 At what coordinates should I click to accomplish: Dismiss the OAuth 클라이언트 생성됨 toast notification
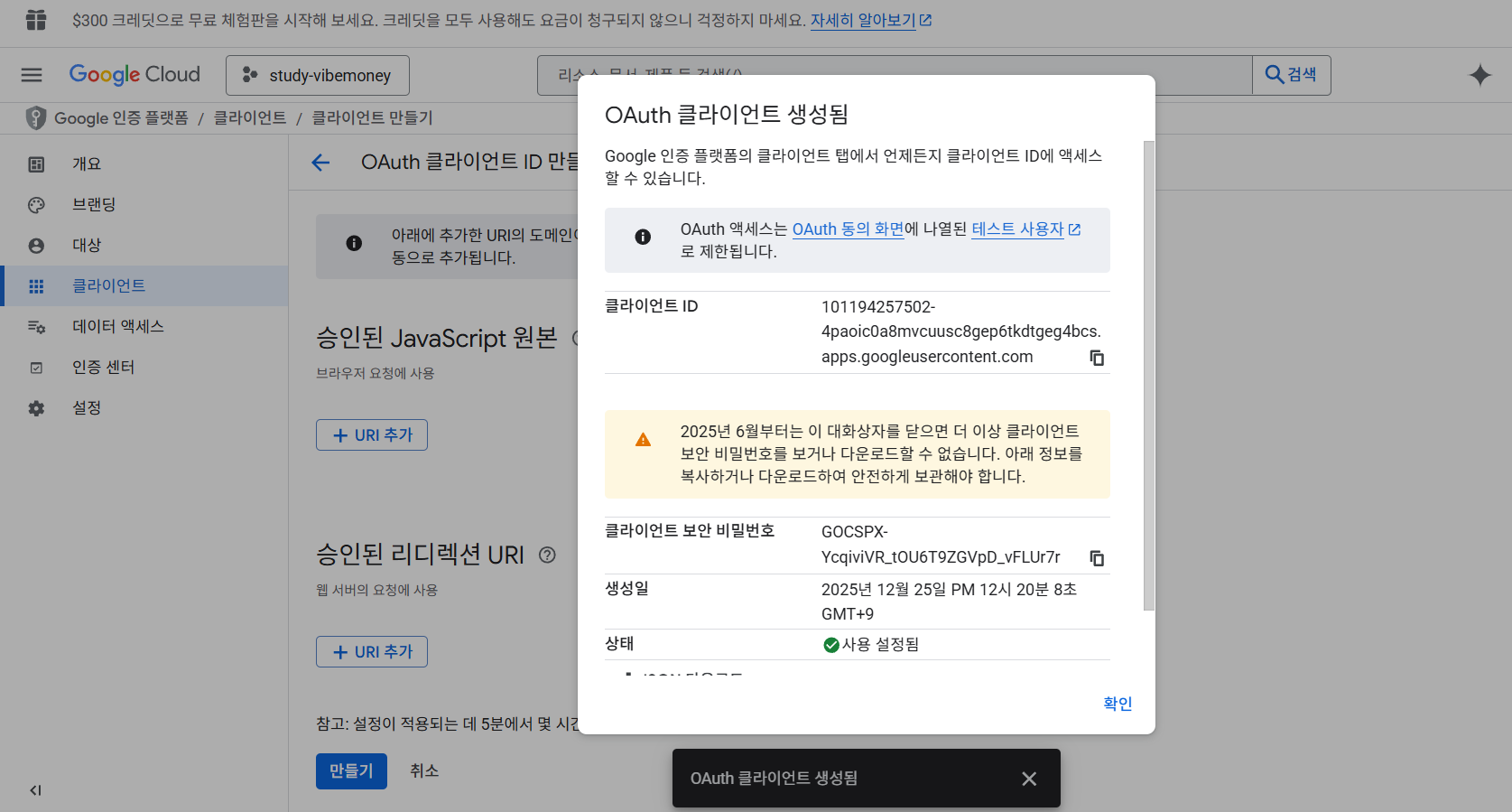1029,779
